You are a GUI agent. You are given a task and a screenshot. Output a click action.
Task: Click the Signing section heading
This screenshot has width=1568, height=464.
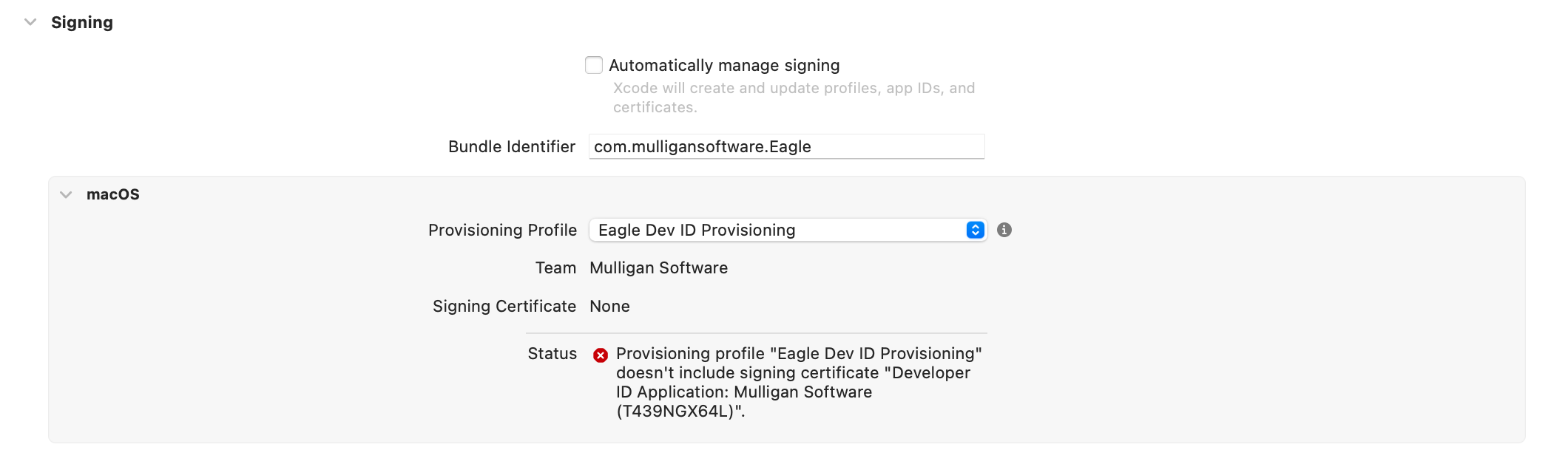tap(82, 22)
